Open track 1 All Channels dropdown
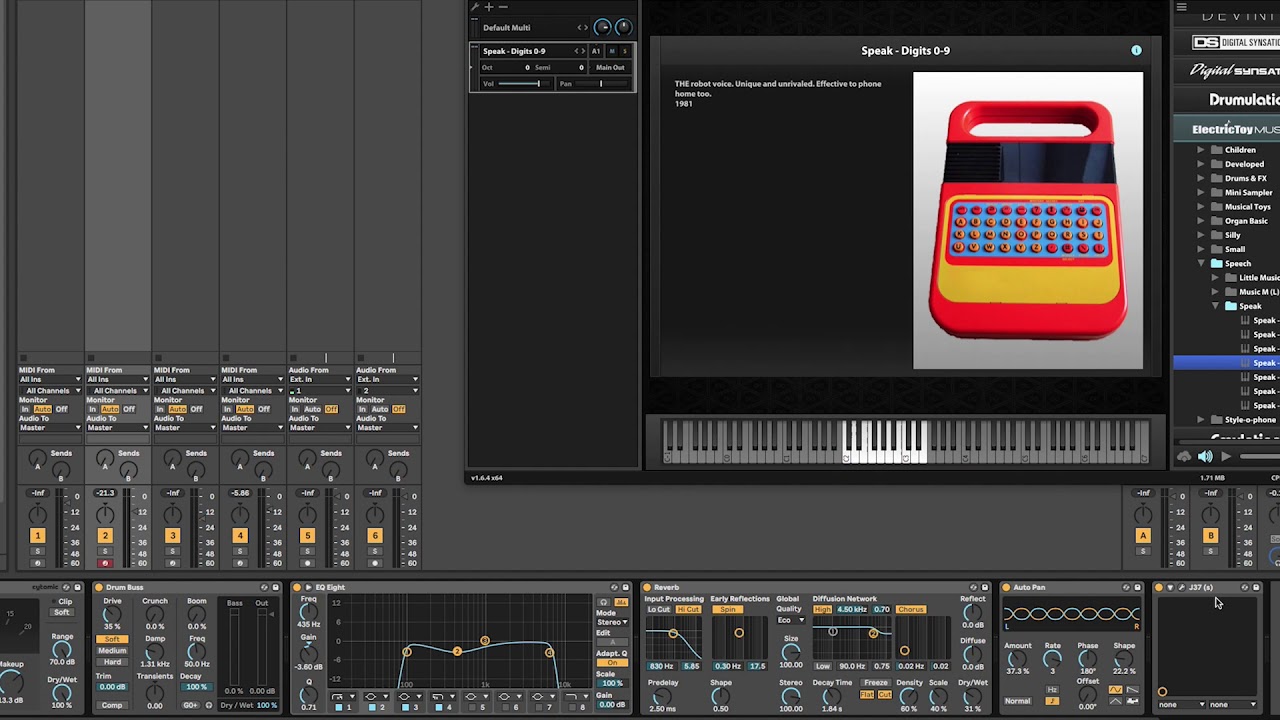Viewport: 1280px width, 720px height. click(50, 391)
